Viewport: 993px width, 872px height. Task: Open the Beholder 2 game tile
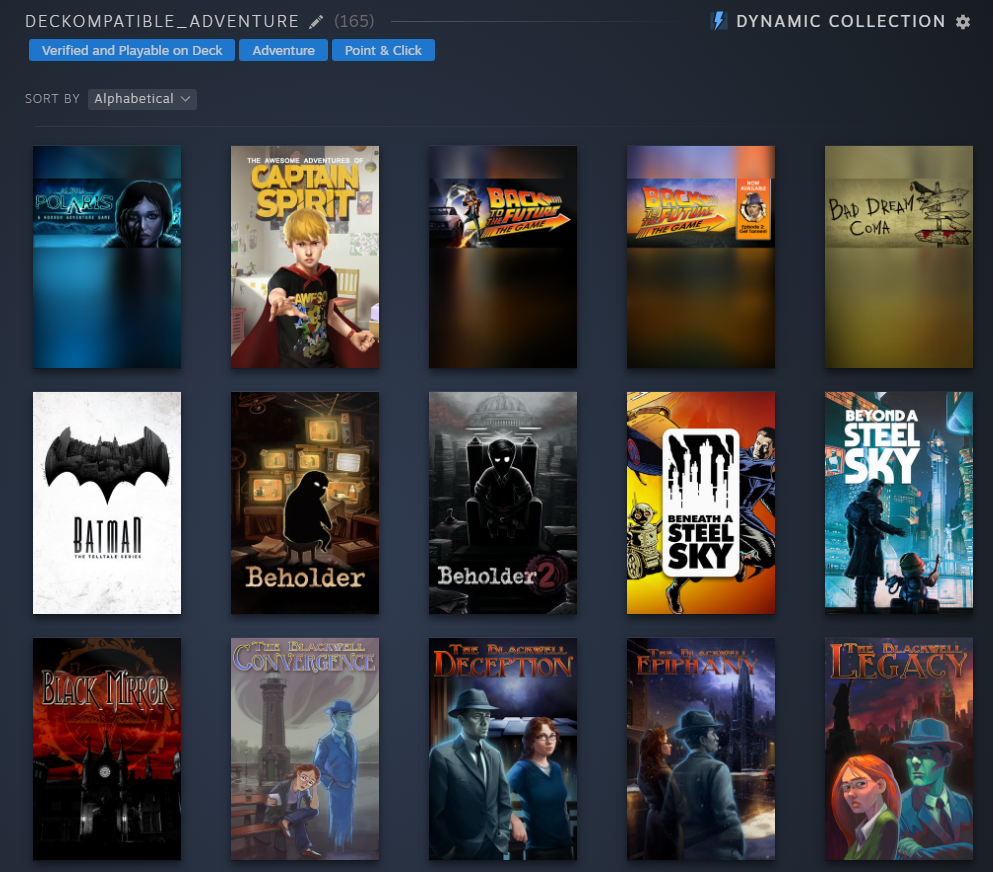[x=503, y=503]
